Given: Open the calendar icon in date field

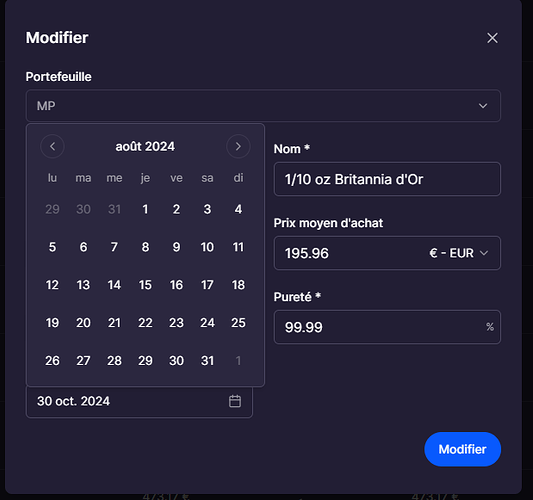Looking at the screenshot, I should pos(235,401).
